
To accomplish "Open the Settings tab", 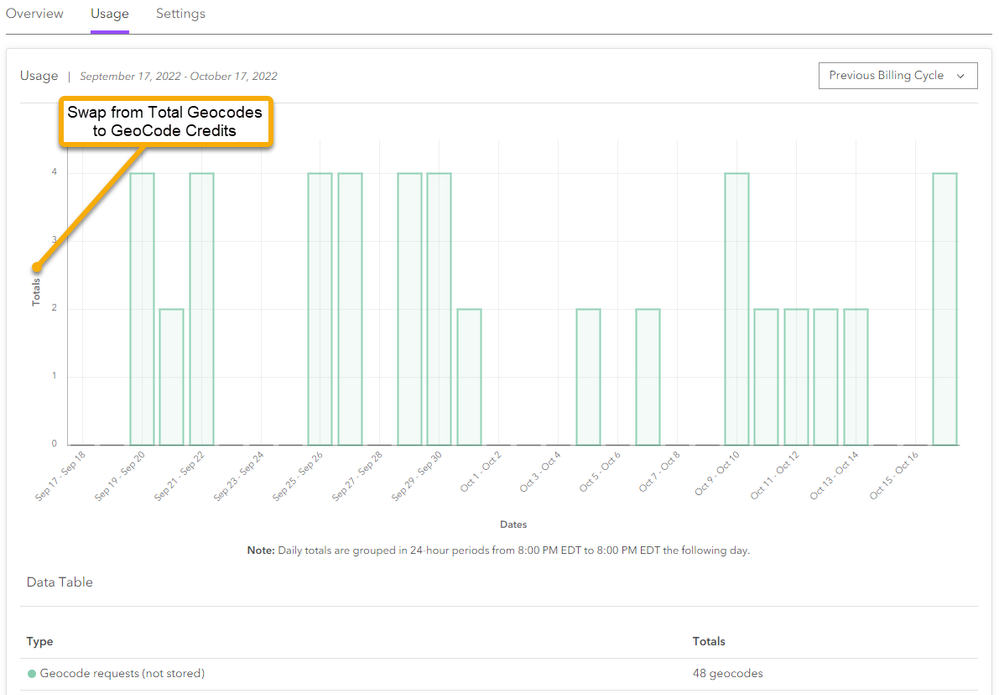I will point(180,14).
